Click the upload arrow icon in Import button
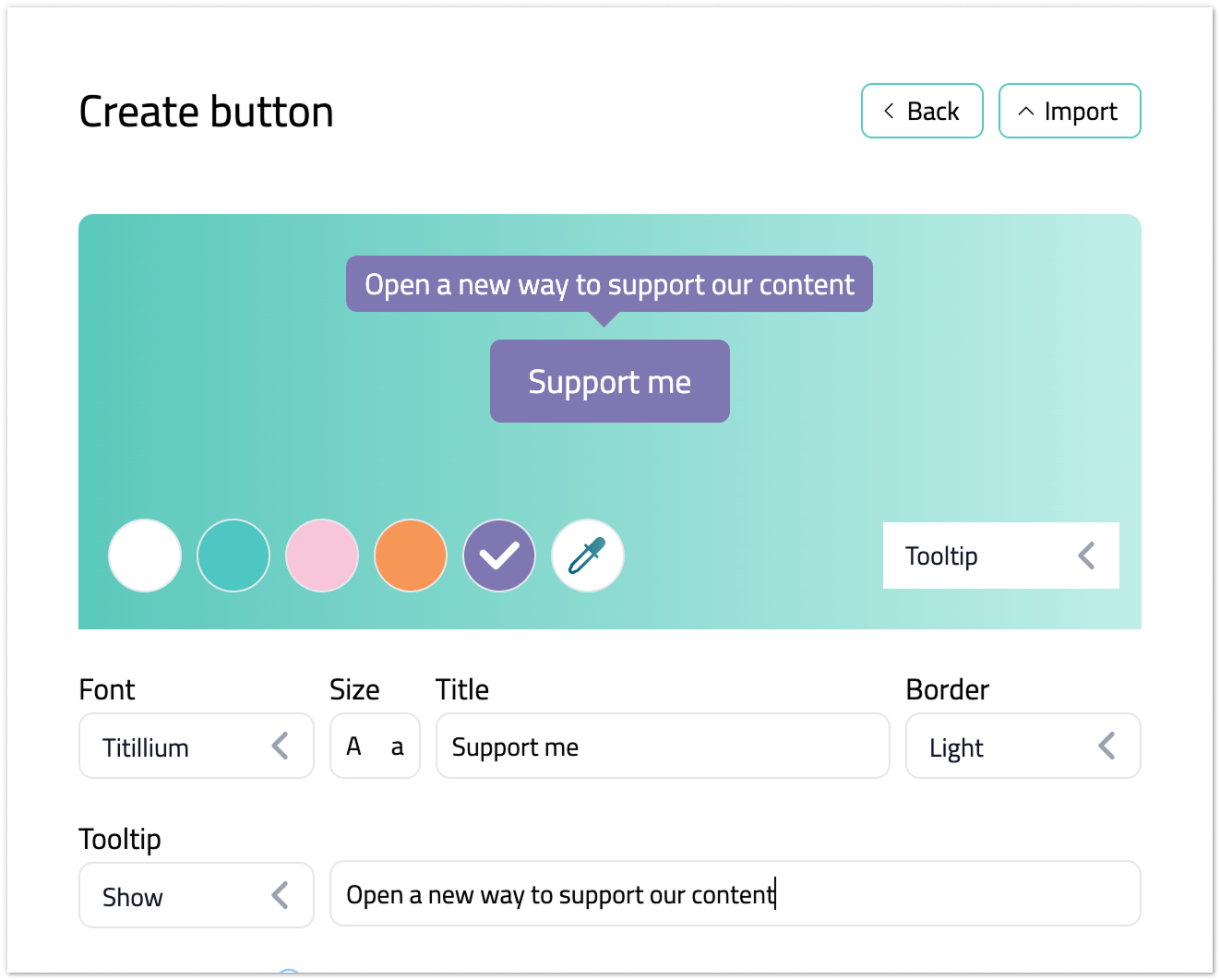The height and width of the screenshot is (980, 1220). pos(1025,111)
